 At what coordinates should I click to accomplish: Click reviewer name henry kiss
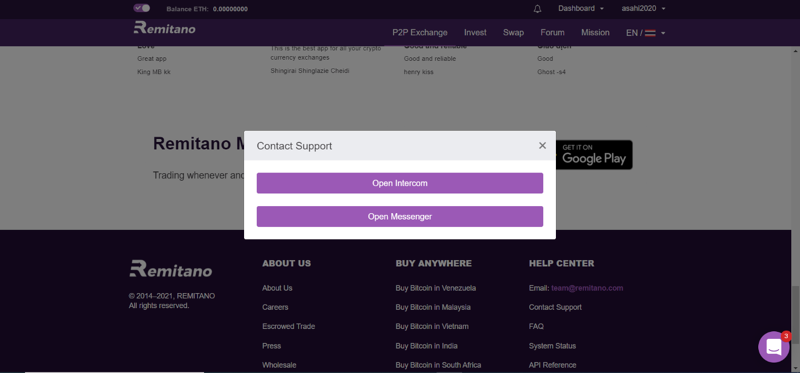418,72
